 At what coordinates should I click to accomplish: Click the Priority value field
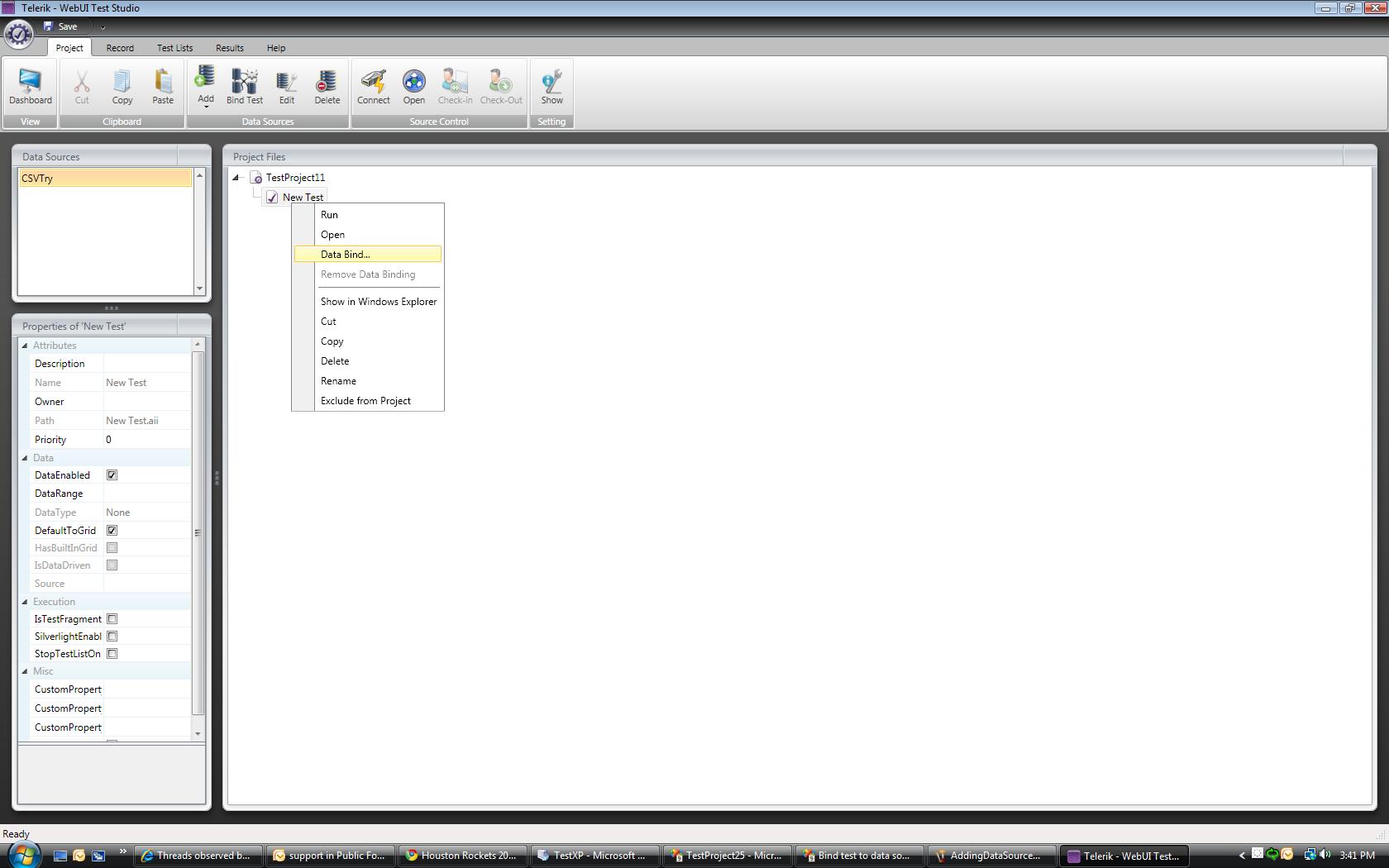[x=147, y=440]
